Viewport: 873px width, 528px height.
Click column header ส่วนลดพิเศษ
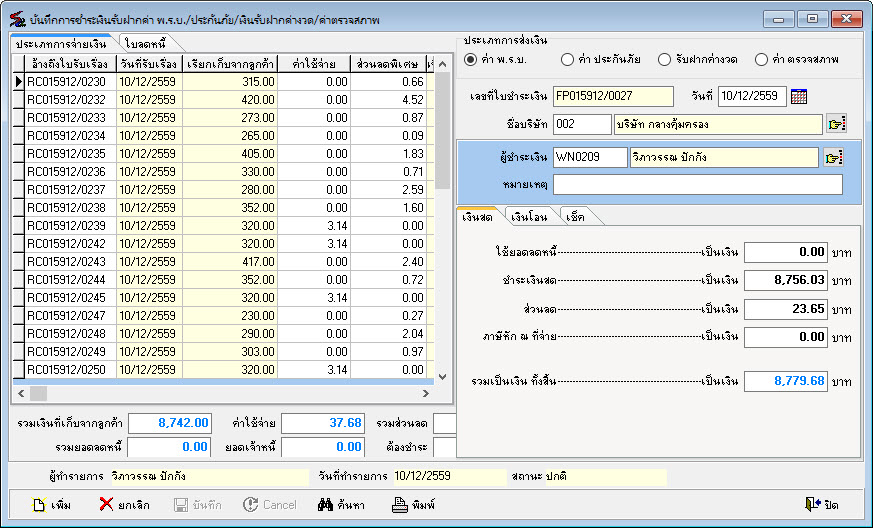pyautogui.click(x=389, y=64)
